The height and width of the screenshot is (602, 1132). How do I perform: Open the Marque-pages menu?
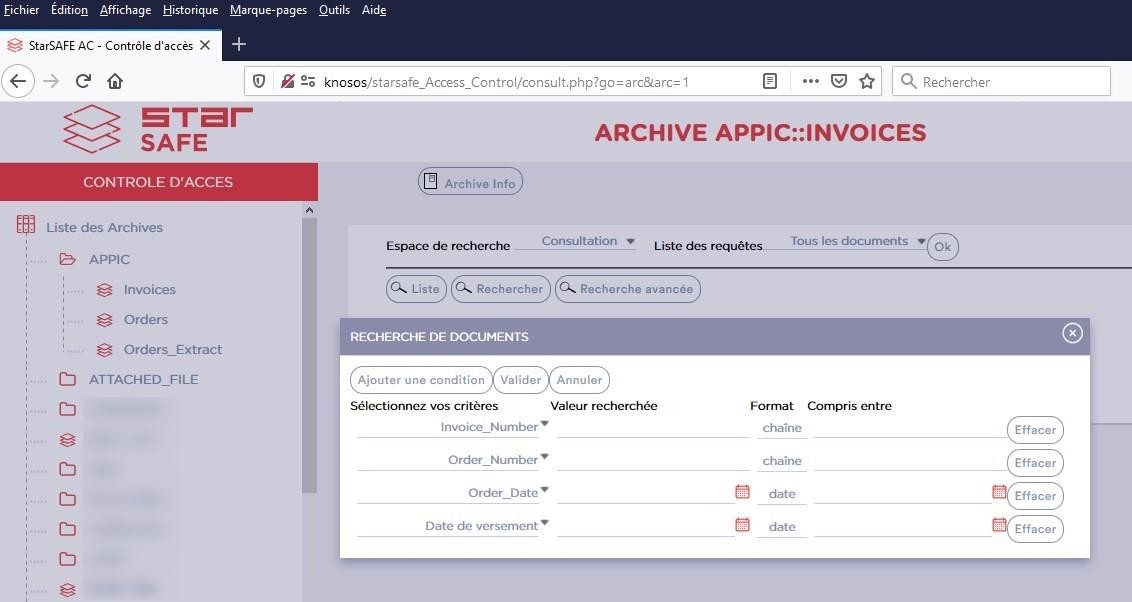click(x=268, y=10)
